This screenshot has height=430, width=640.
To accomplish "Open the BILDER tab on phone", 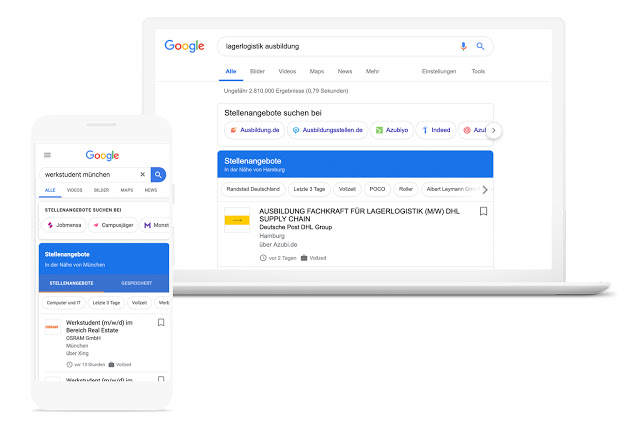I will coord(101,190).
